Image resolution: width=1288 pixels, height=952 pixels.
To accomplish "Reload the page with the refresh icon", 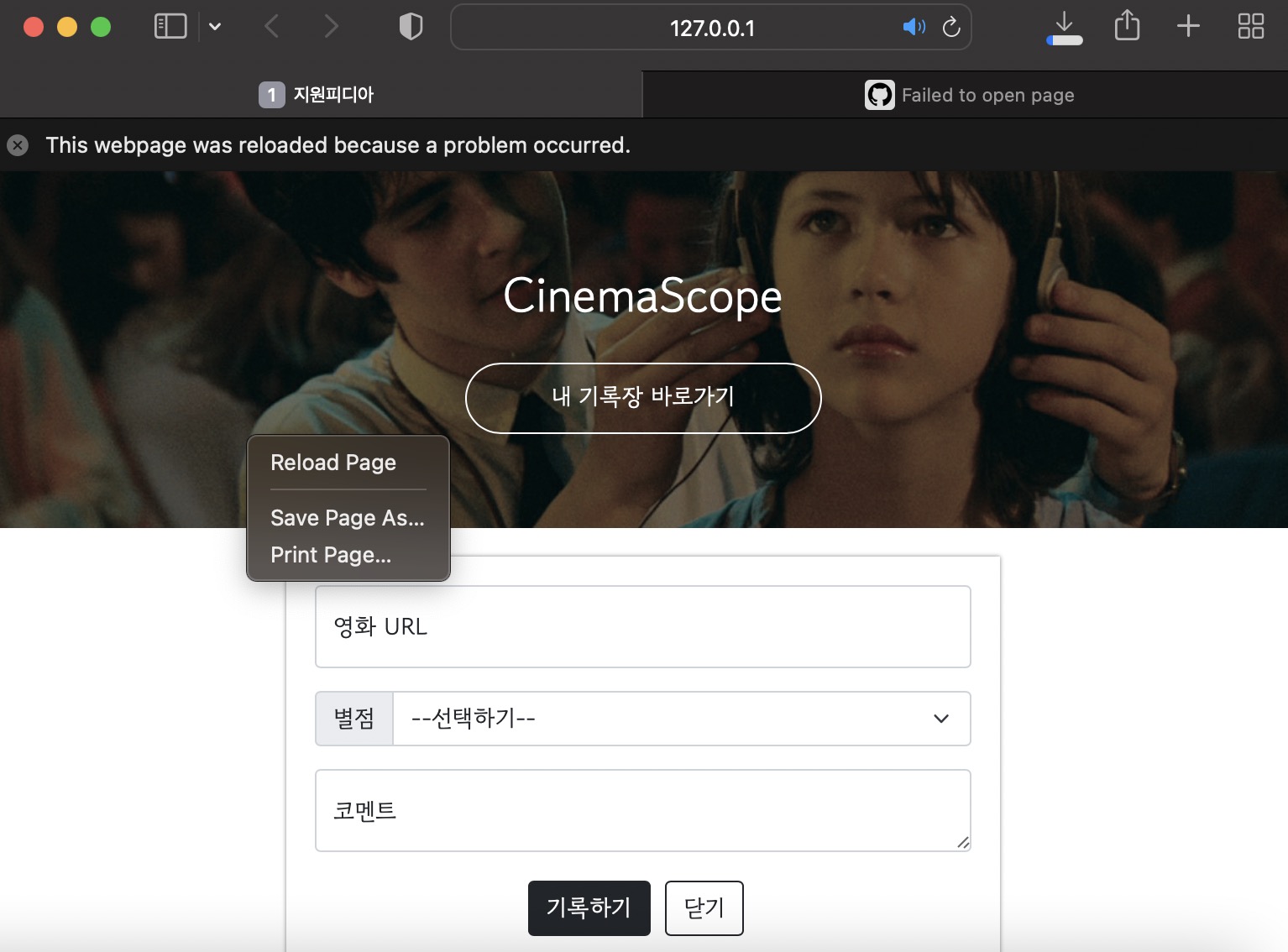I will point(951,27).
